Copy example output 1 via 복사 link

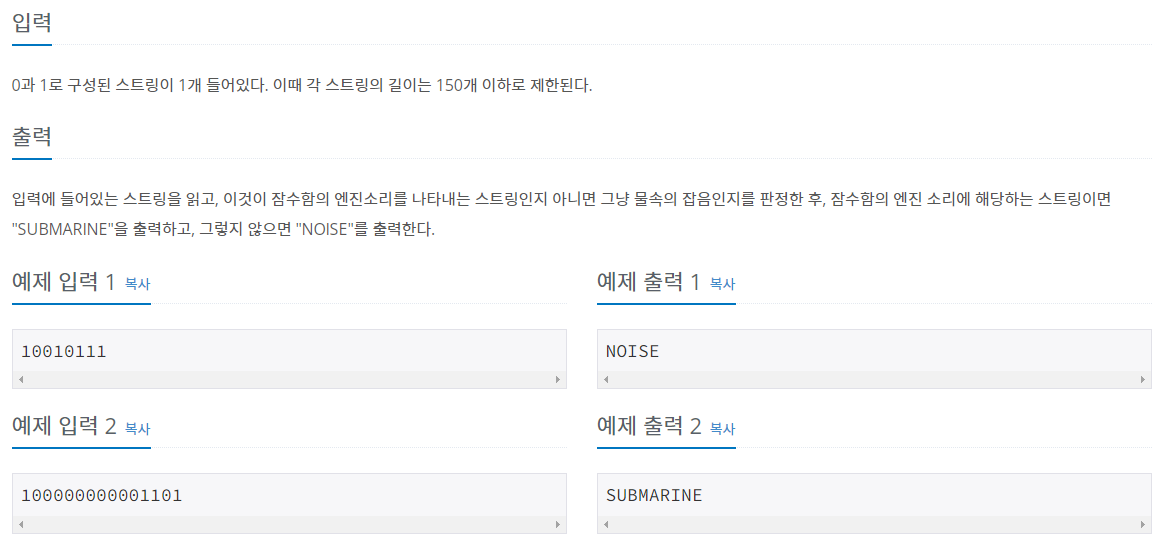tap(722, 283)
